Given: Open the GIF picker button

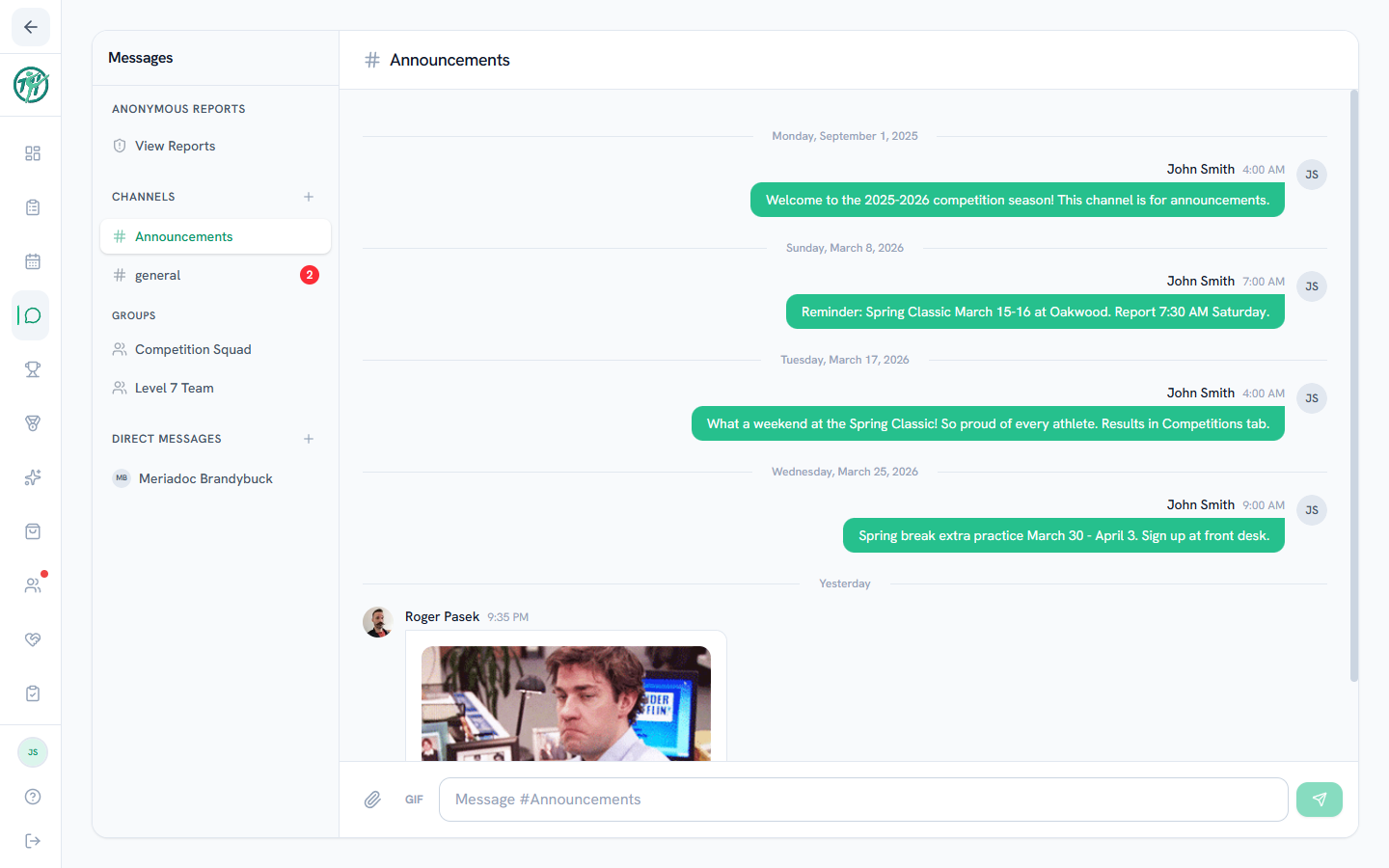Looking at the screenshot, I should click(x=414, y=800).
